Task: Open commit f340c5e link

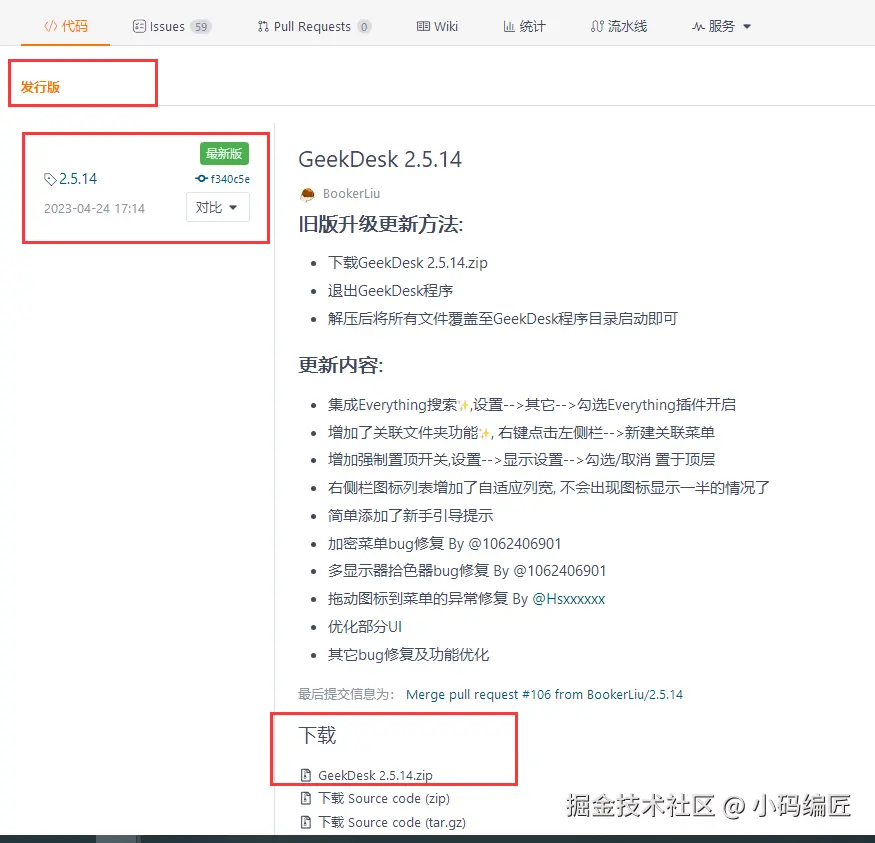Action: point(230,179)
